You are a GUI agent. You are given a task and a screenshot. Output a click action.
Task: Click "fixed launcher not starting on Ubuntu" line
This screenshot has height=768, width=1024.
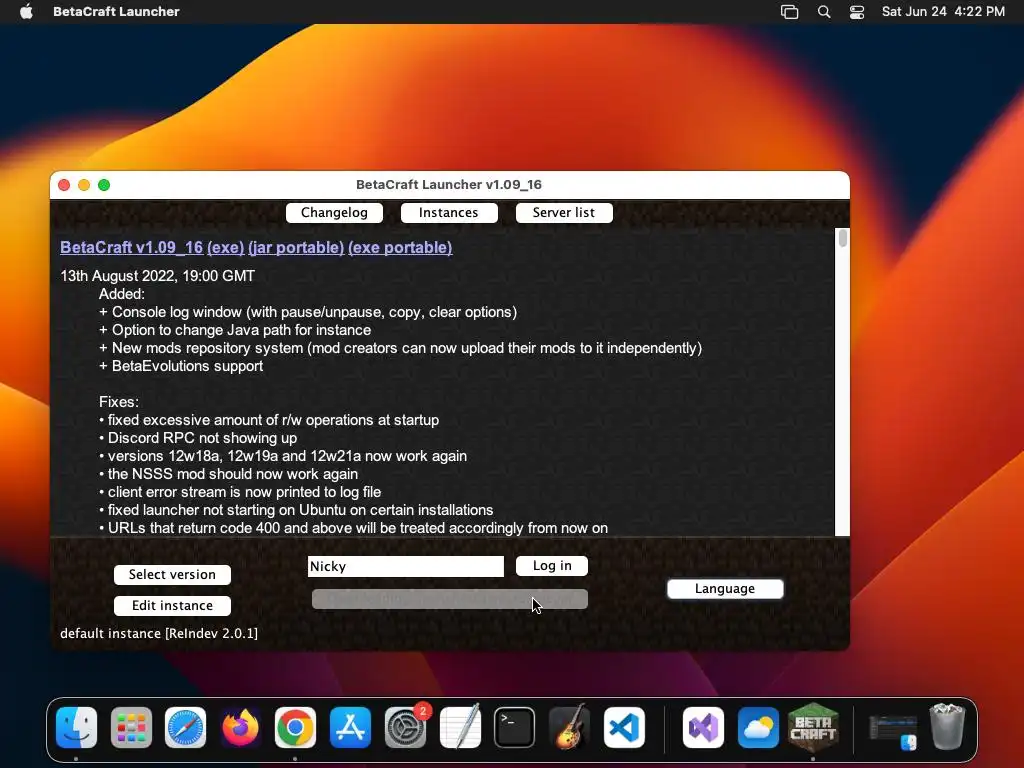point(296,509)
